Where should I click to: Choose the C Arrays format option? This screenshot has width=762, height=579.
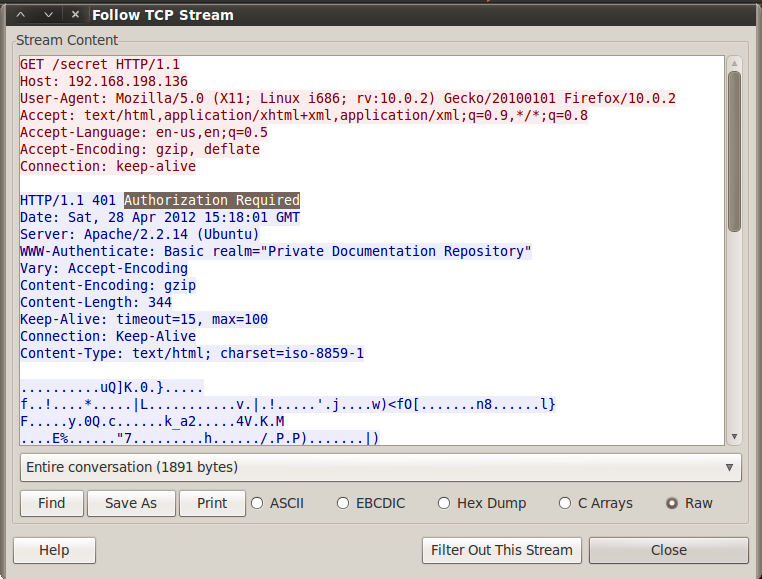click(x=566, y=503)
